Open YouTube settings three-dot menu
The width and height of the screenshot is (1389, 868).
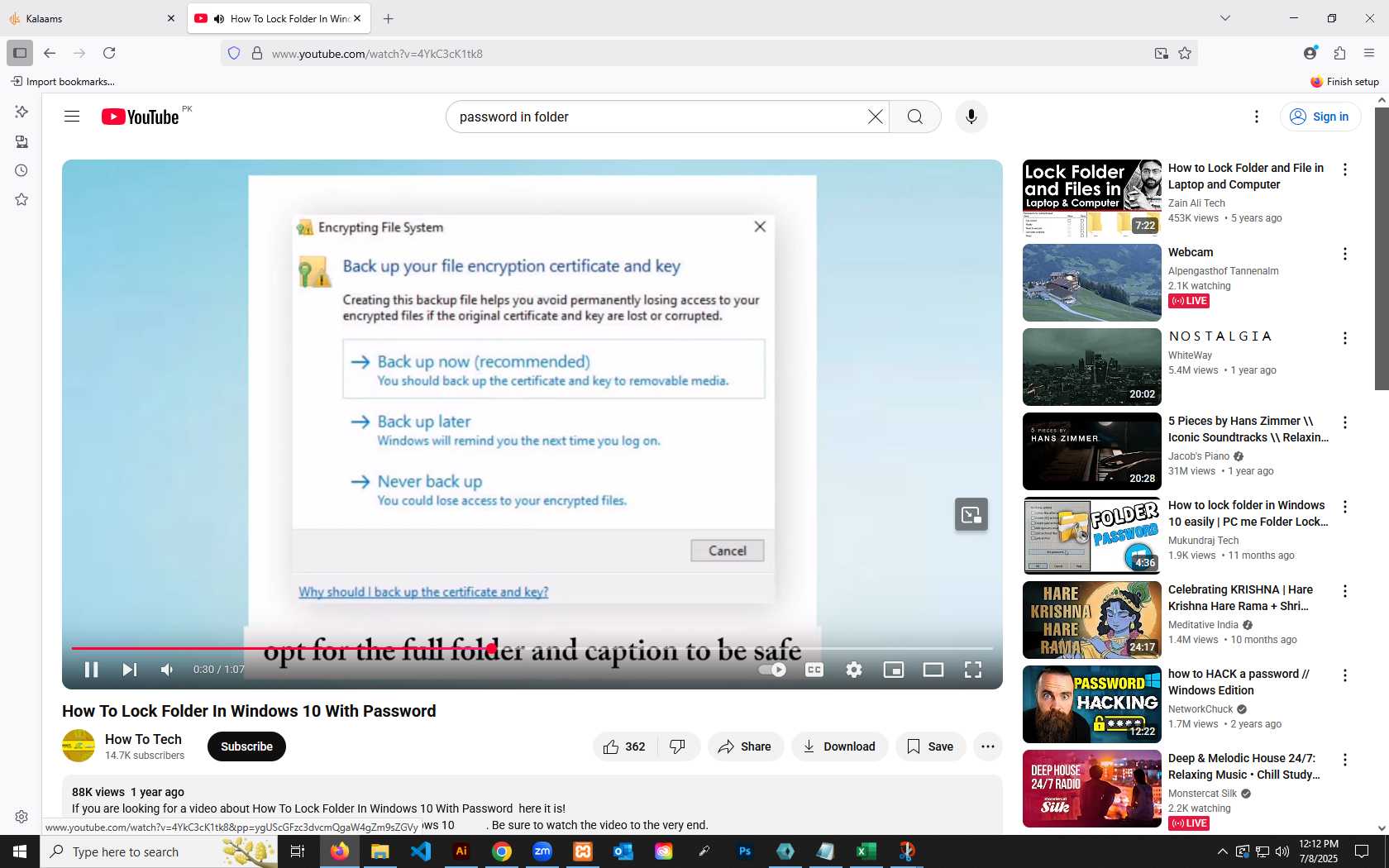pos(1257,117)
